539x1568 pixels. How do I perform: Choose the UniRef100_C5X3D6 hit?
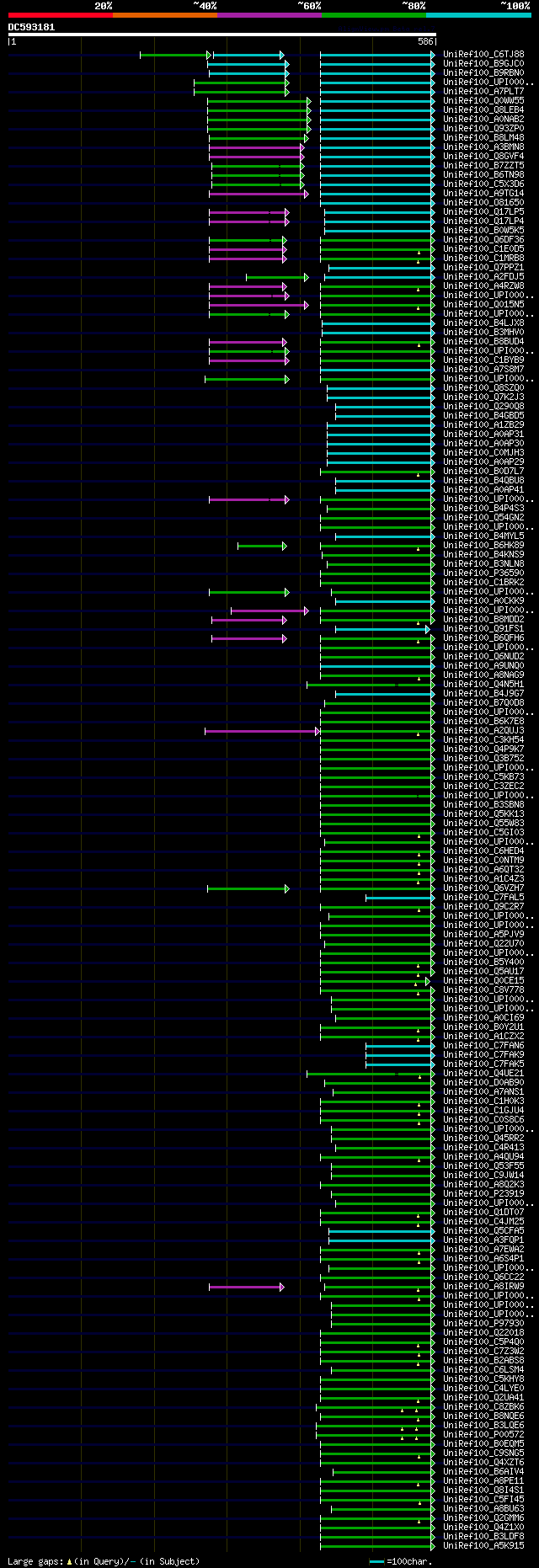pos(483,184)
